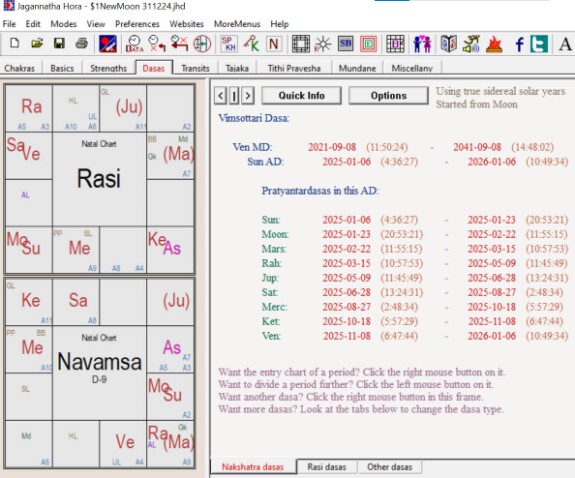
Task: Divide the Sat pratyantardasa period
Action: tap(415, 292)
